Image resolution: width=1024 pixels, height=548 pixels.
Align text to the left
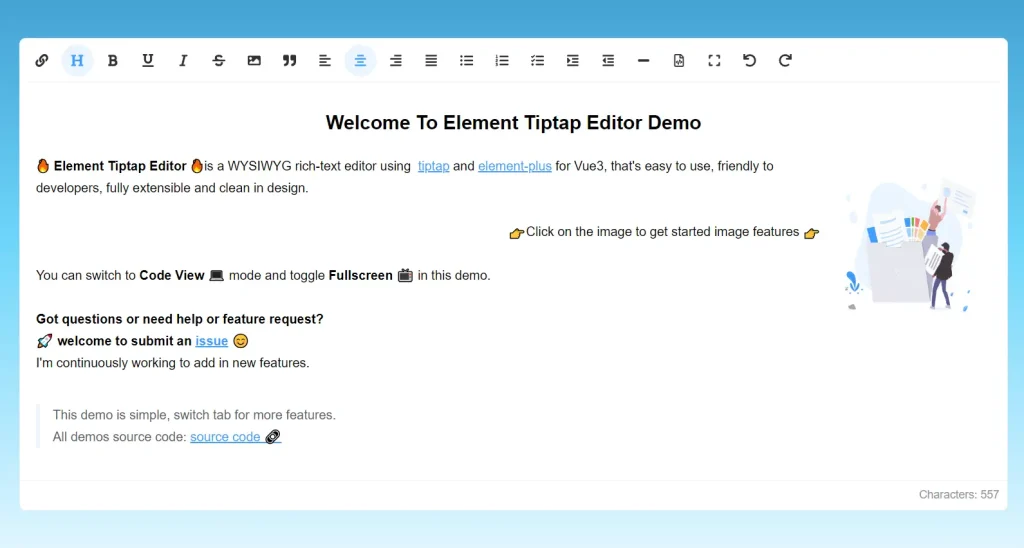(325, 61)
